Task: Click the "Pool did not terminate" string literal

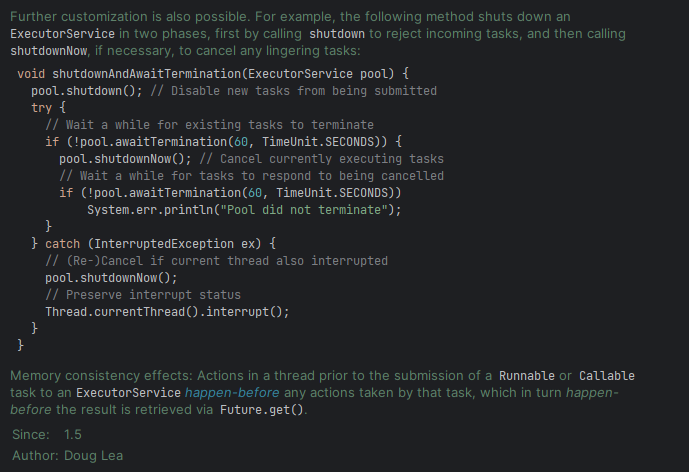Action: pos(312,209)
